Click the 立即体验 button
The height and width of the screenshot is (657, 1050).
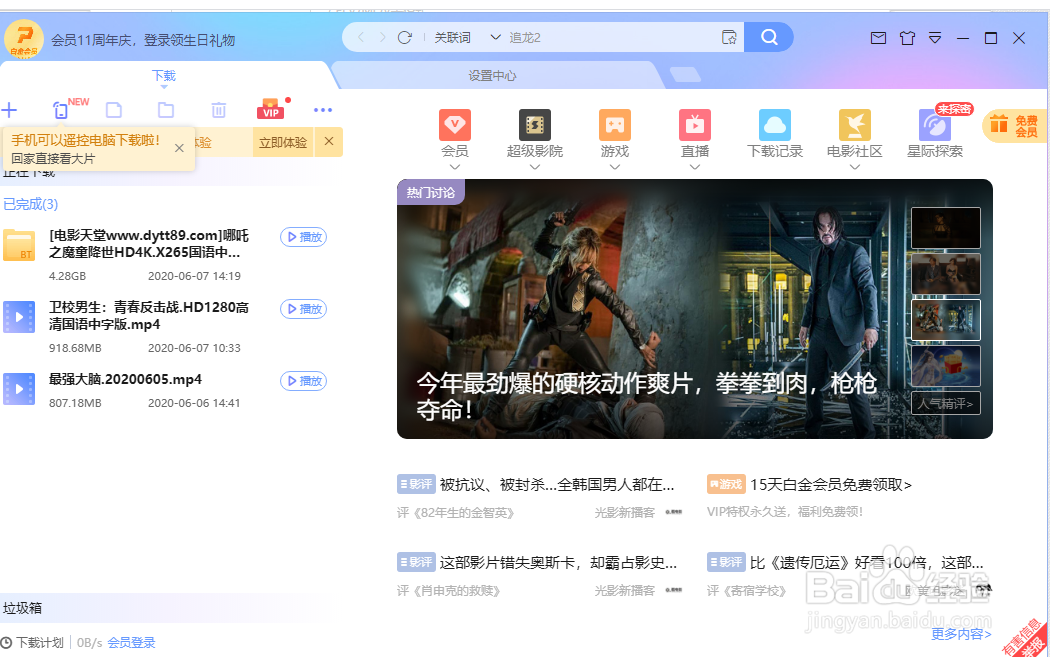point(283,143)
